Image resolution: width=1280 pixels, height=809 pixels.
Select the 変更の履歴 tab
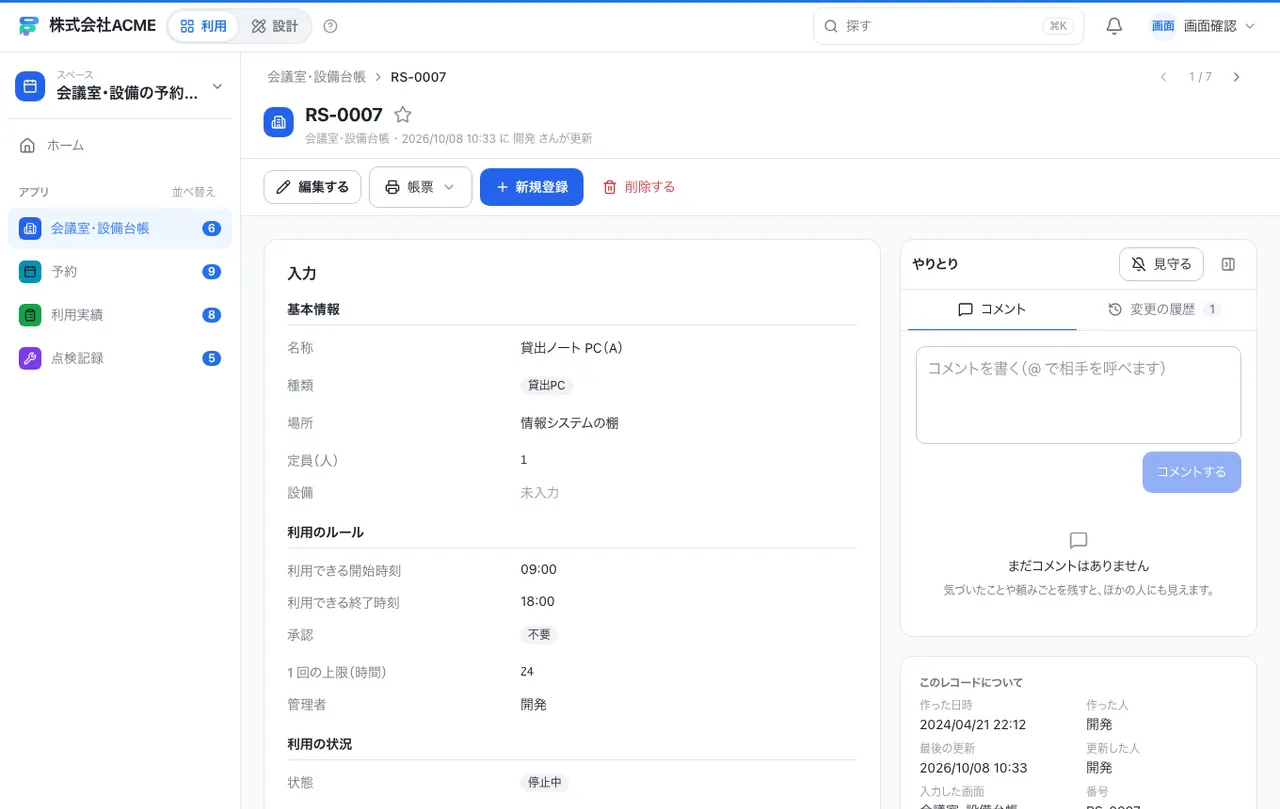[x=1164, y=310]
